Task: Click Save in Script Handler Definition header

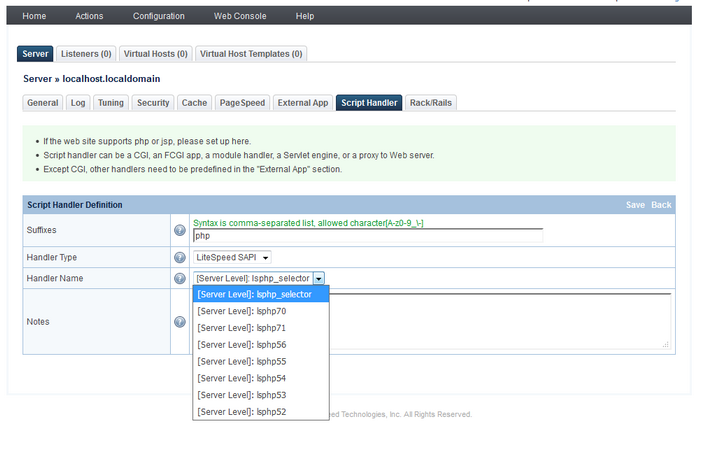Action: [x=635, y=205]
